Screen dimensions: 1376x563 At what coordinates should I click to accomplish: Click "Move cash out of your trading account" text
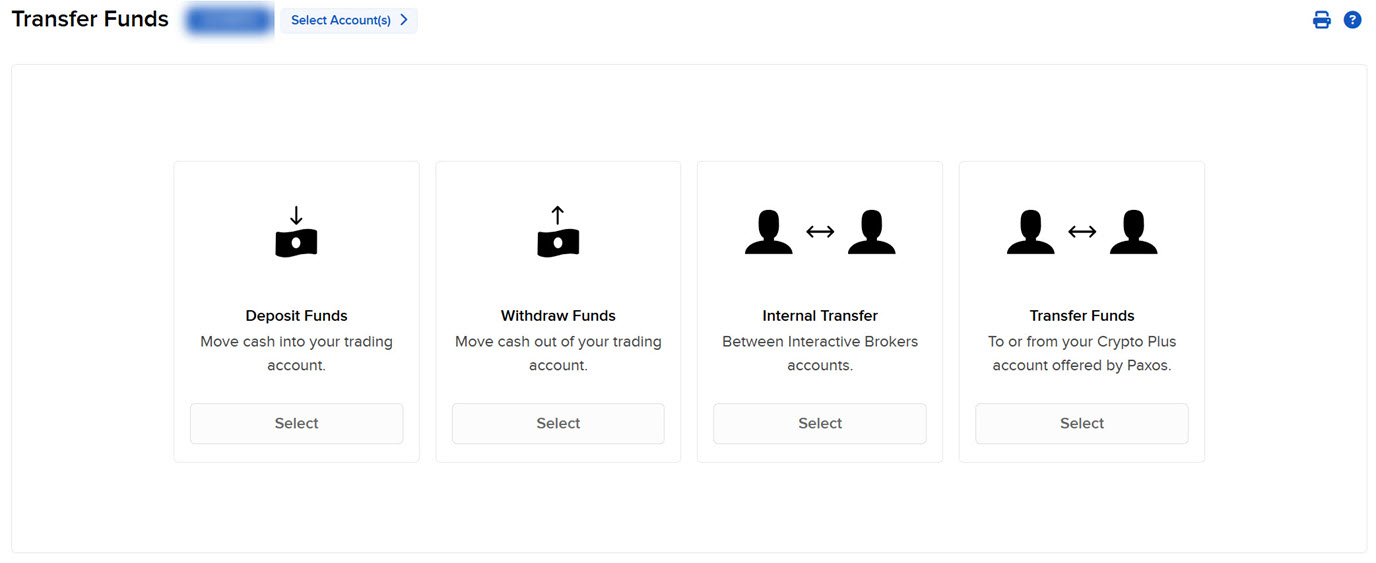click(x=558, y=354)
